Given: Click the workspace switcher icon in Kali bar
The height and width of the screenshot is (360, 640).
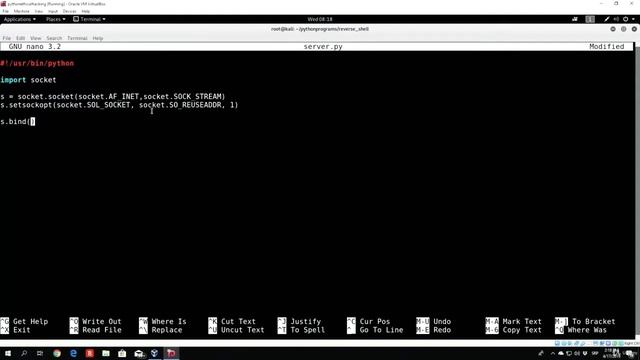Looking at the screenshot, I should click(x=590, y=19).
